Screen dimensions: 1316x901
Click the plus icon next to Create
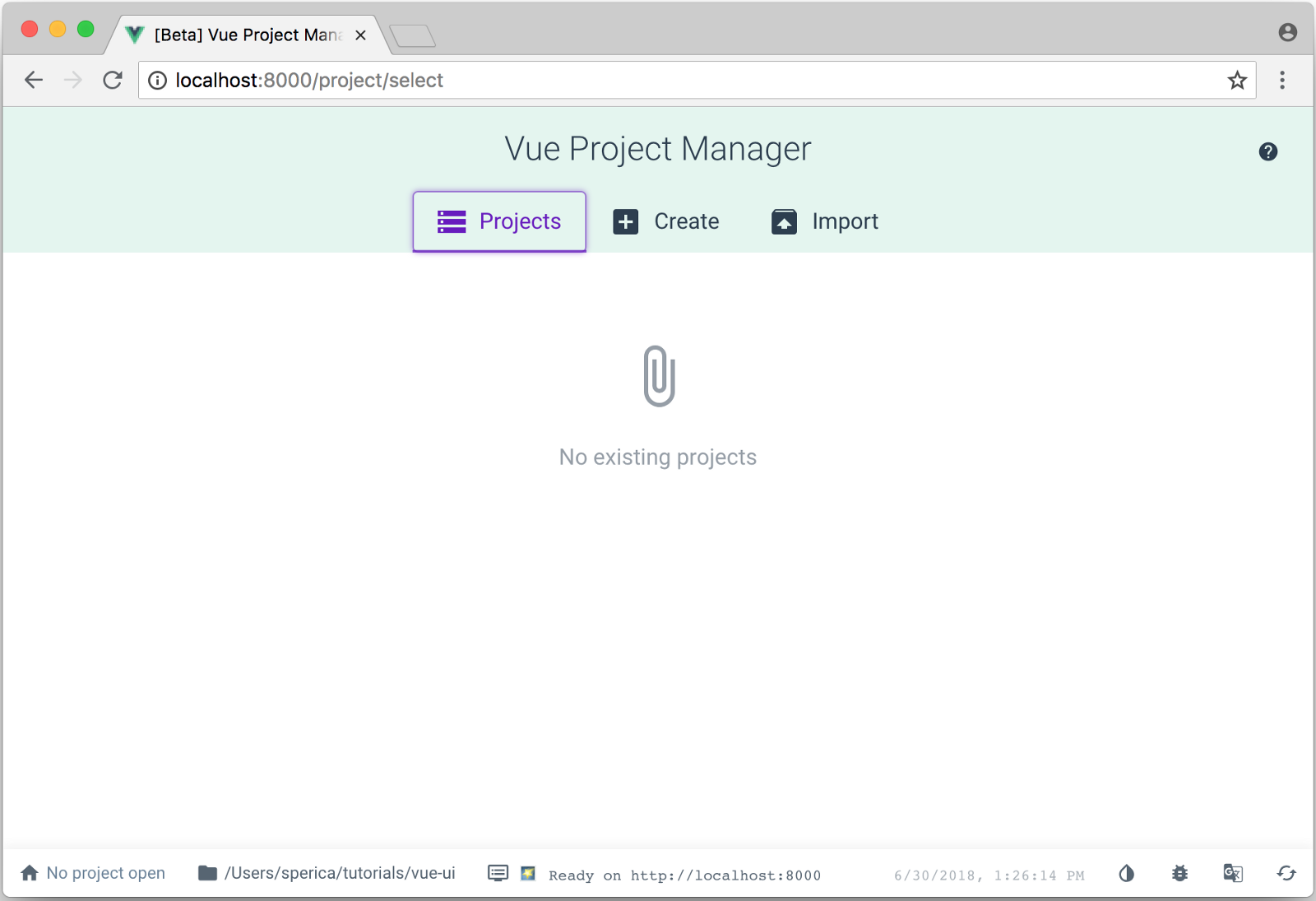[626, 221]
